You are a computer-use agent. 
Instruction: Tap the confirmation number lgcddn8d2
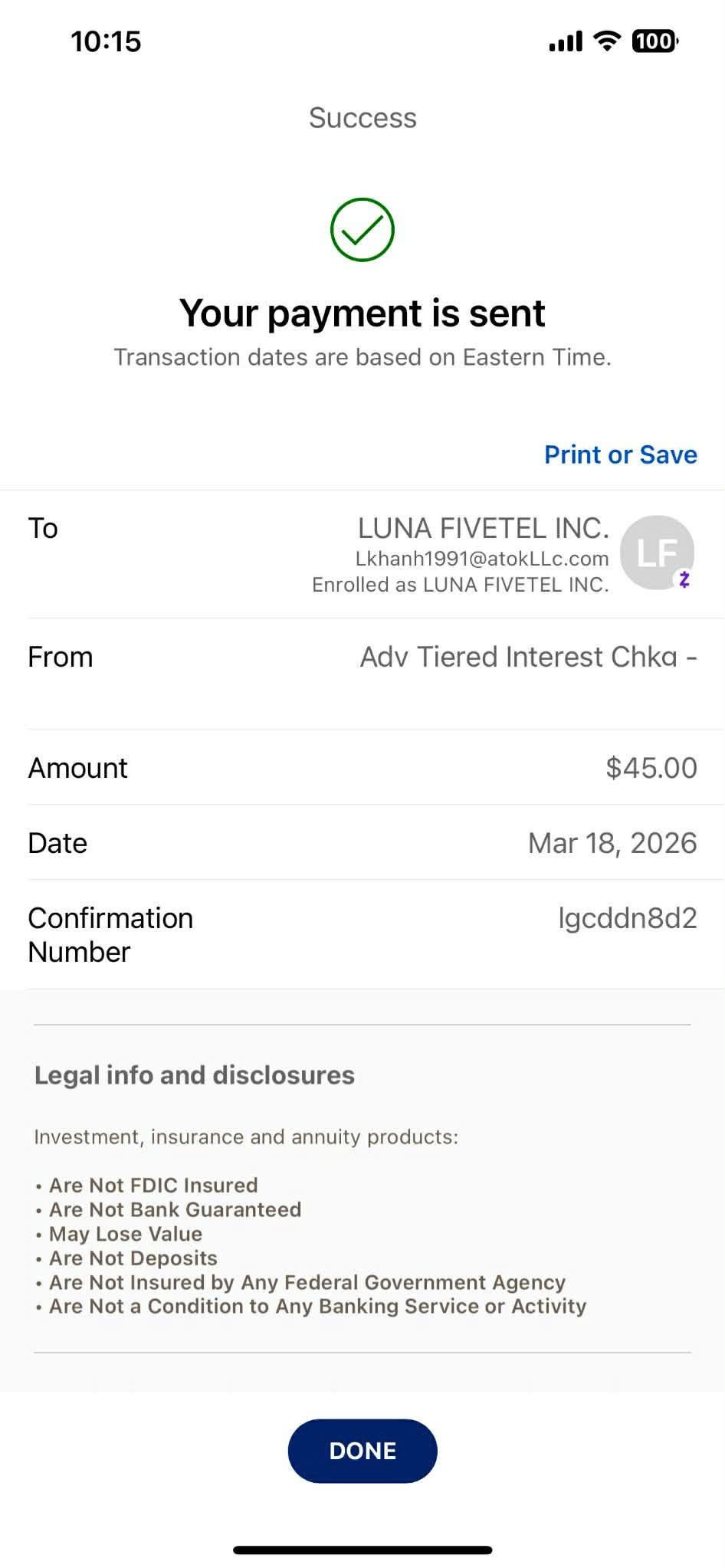[627, 918]
